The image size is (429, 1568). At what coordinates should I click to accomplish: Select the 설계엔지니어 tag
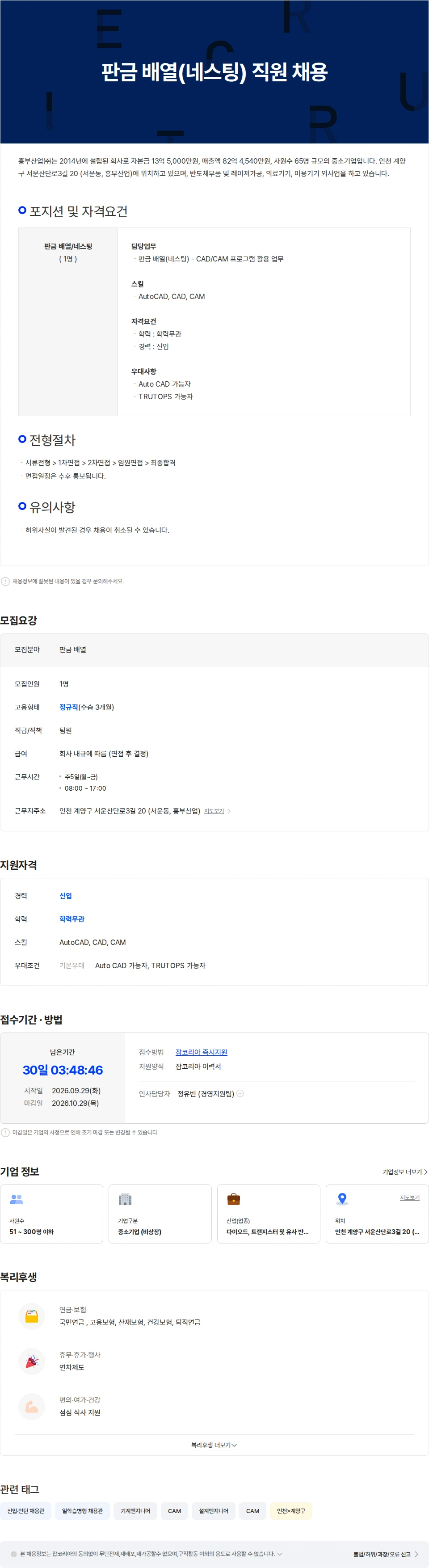214,1511
